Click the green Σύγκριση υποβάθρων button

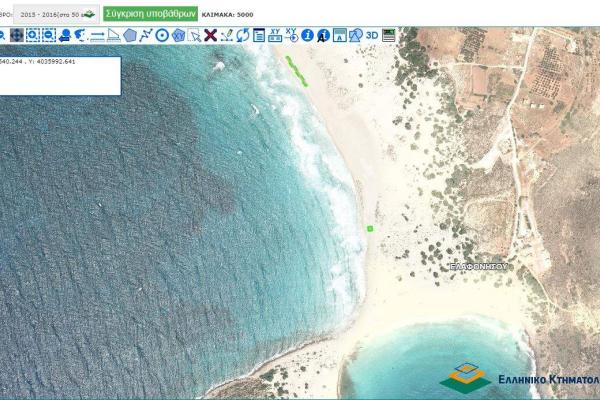coord(151,14)
